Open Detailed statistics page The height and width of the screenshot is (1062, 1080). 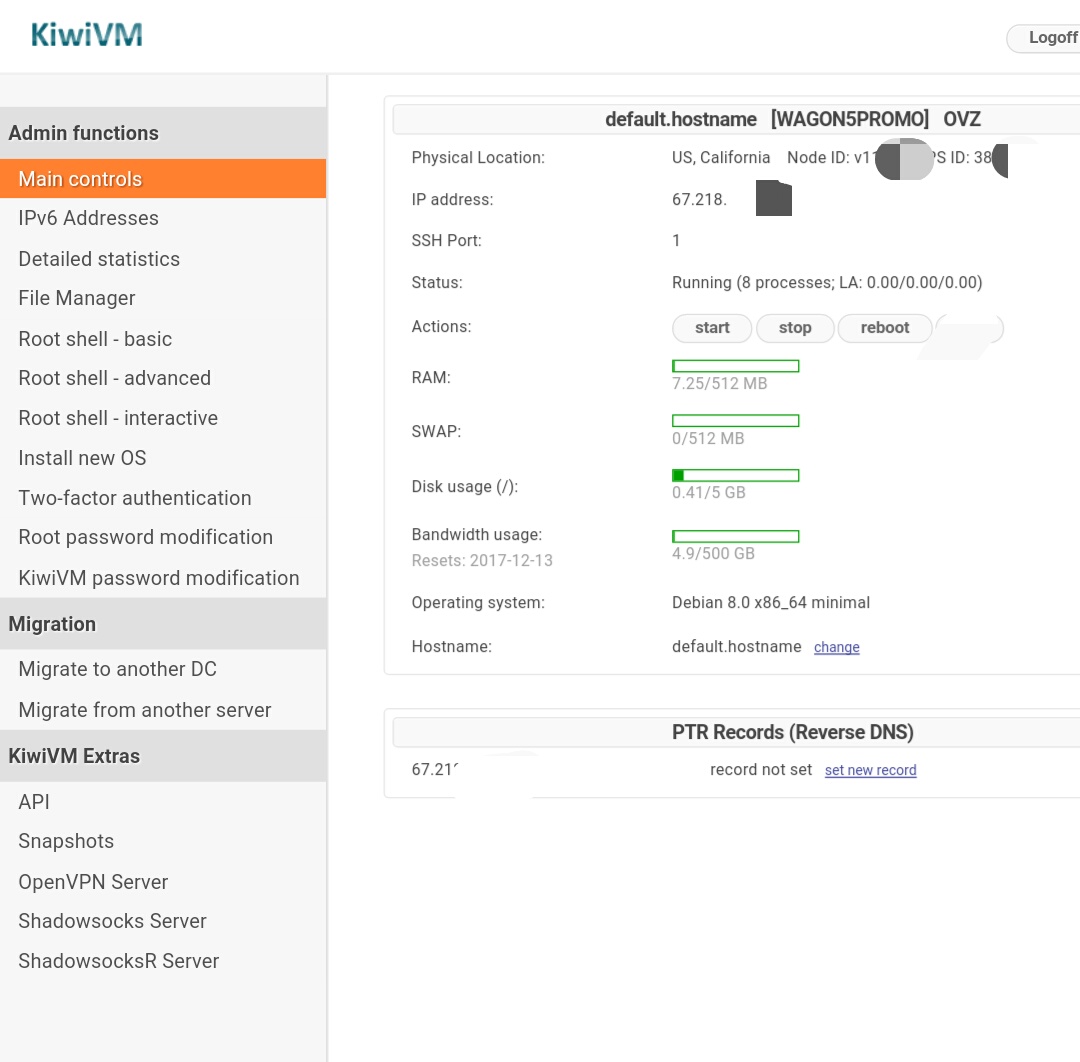coord(99,259)
